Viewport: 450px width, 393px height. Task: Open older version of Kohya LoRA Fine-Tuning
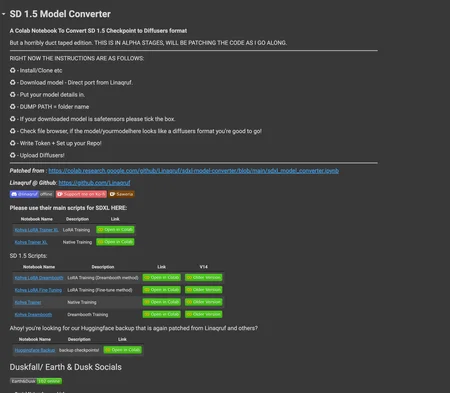[x=204, y=290]
